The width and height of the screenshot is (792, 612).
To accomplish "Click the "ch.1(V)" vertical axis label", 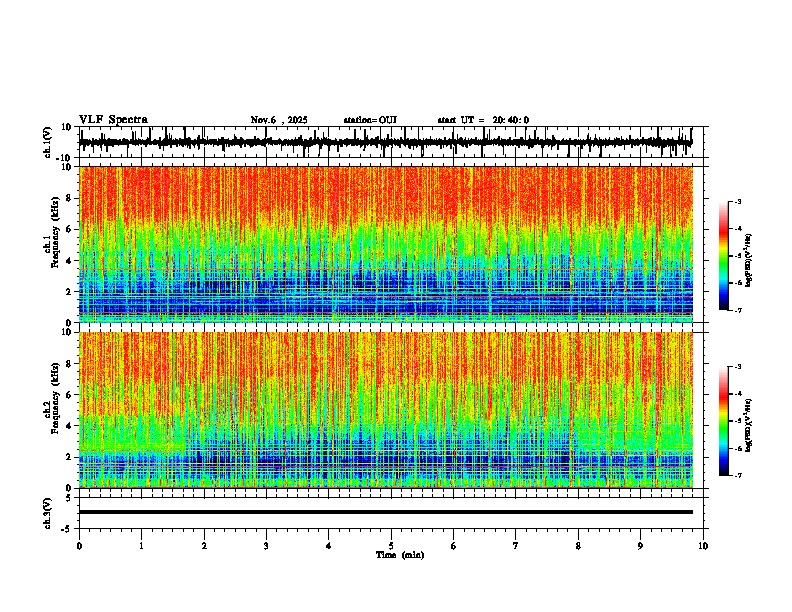I will click(x=48, y=142).
